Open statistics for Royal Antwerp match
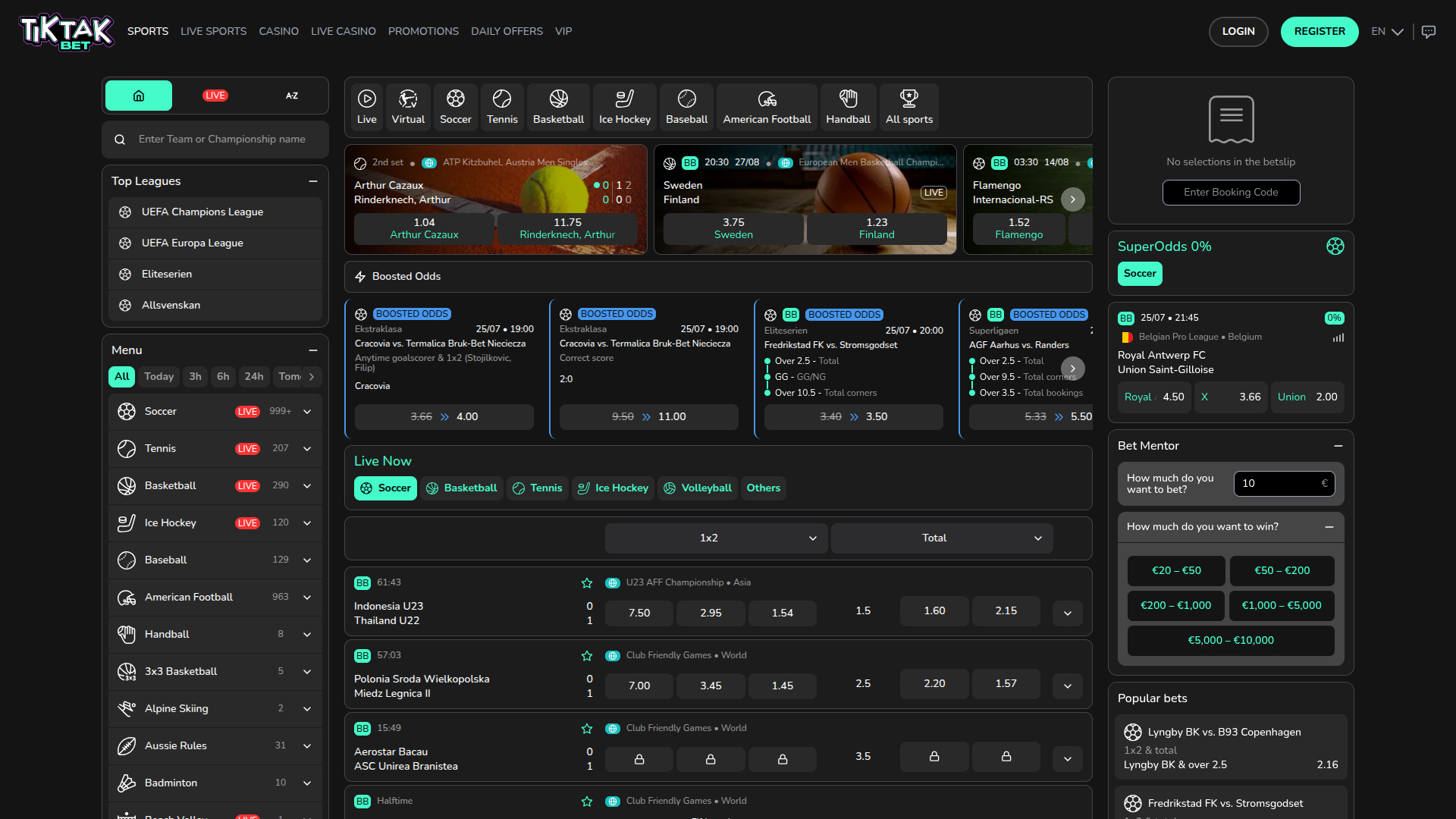This screenshot has height=819, width=1456. [1338, 337]
